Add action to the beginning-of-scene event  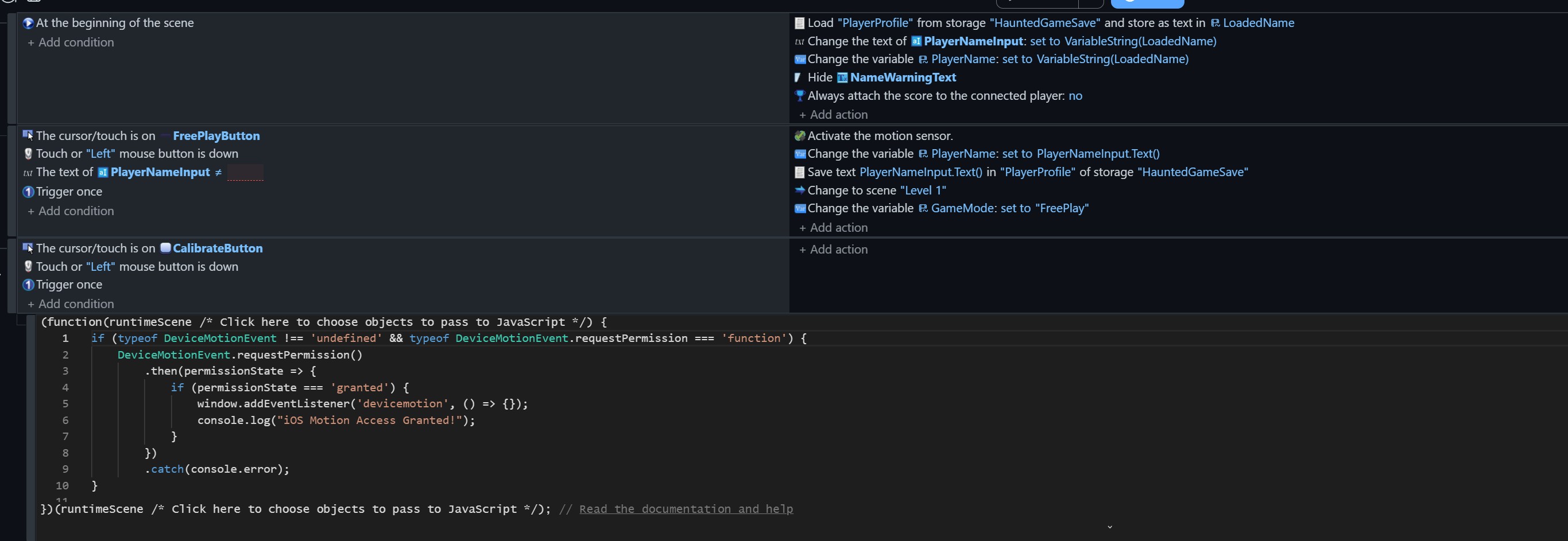833,114
